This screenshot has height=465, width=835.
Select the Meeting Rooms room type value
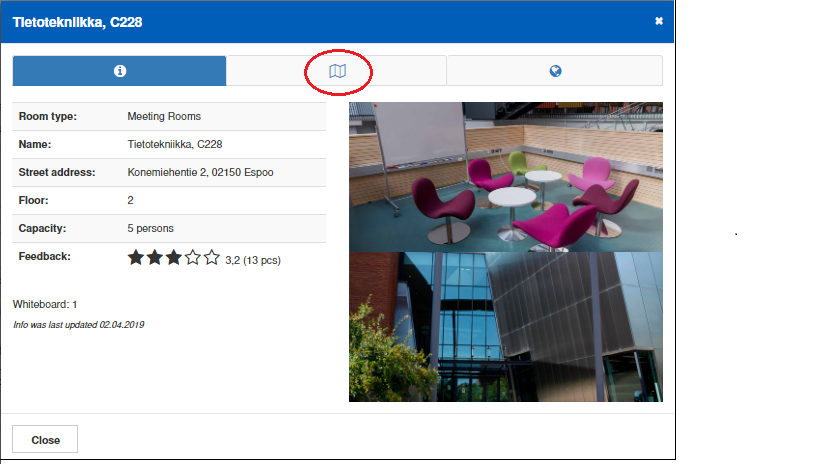click(x=164, y=116)
